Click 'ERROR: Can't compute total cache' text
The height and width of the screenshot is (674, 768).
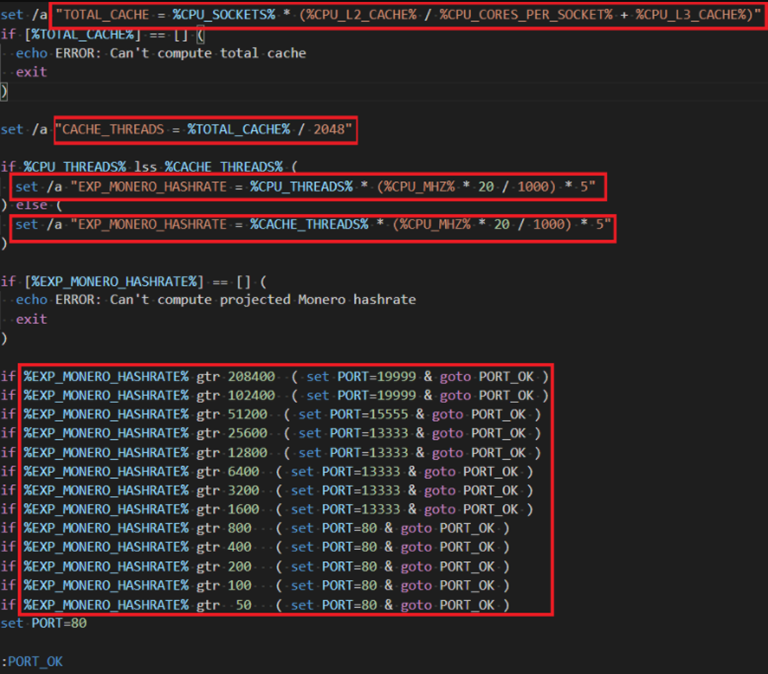click(180, 53)
